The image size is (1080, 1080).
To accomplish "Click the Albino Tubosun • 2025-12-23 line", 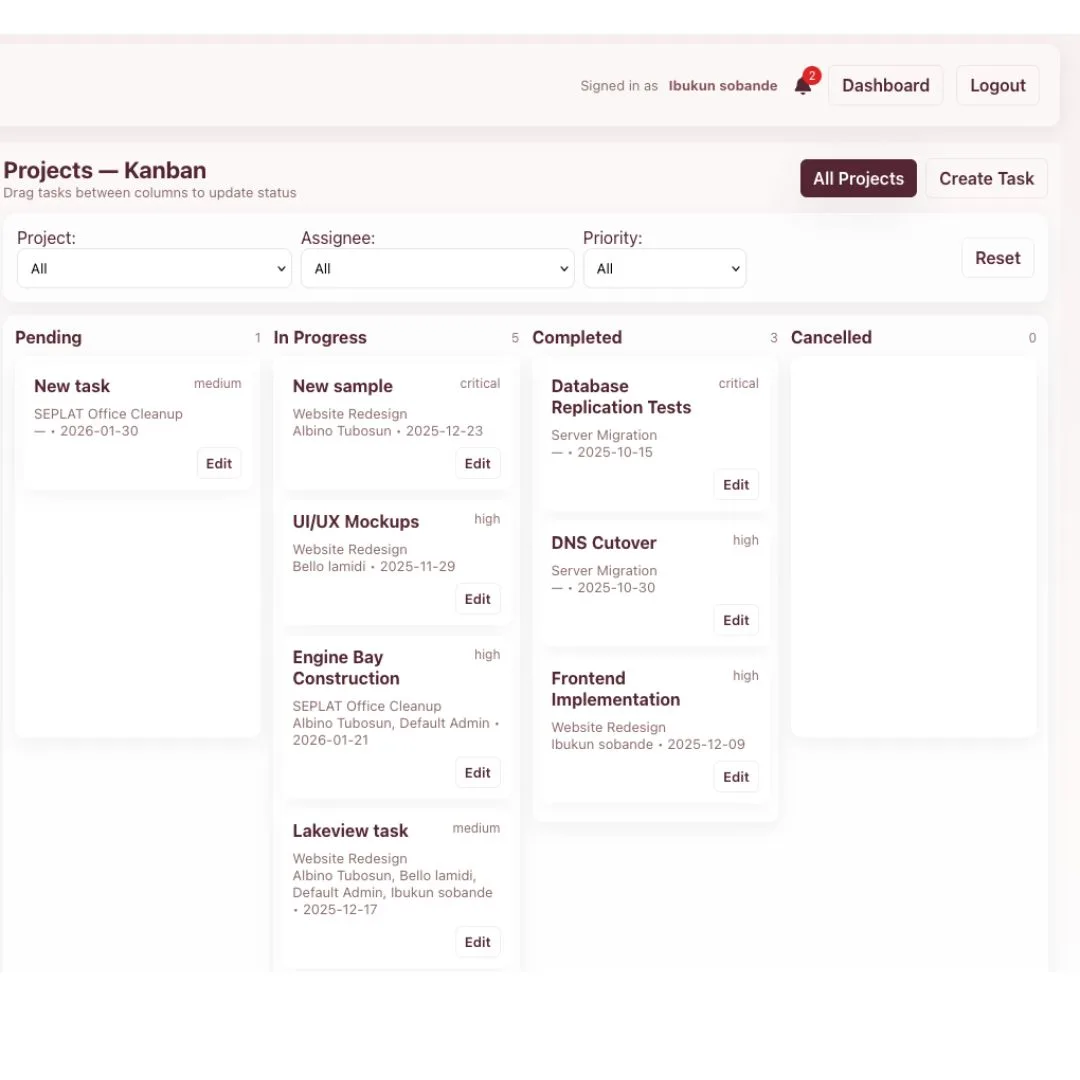I will click(x=387, y=431).
